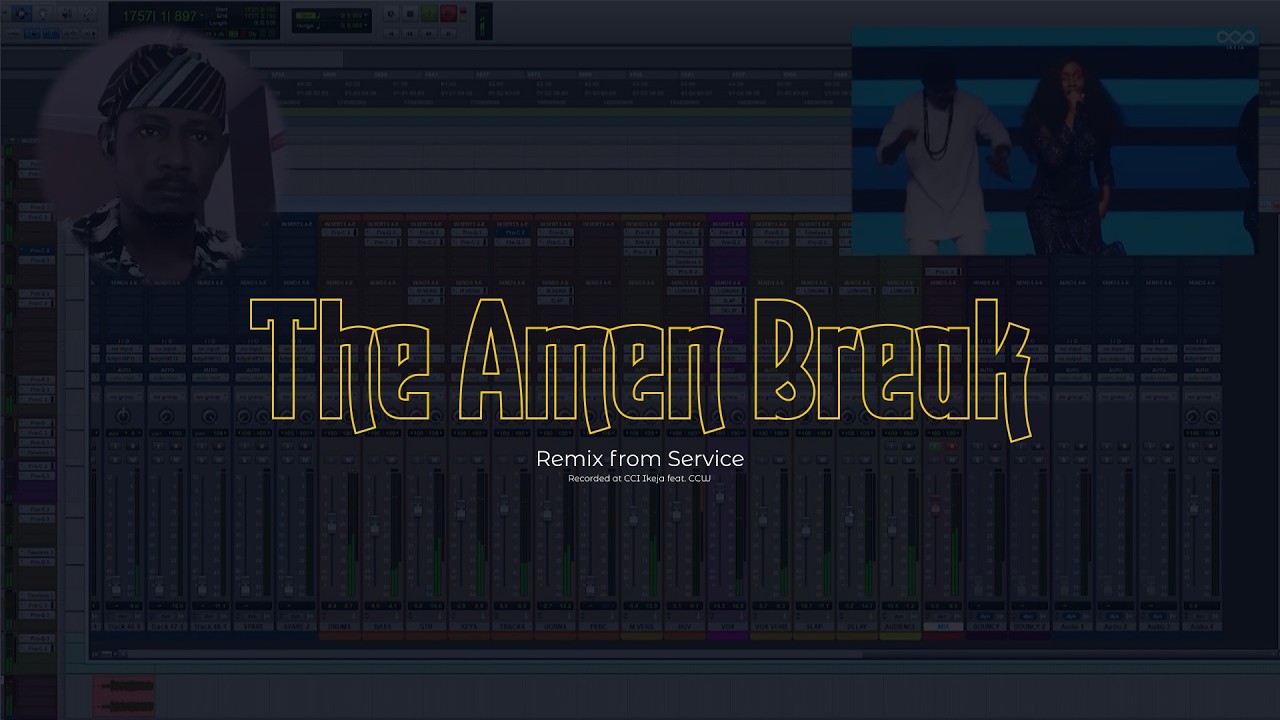Toggle input monitoring on MIX track

935,446
